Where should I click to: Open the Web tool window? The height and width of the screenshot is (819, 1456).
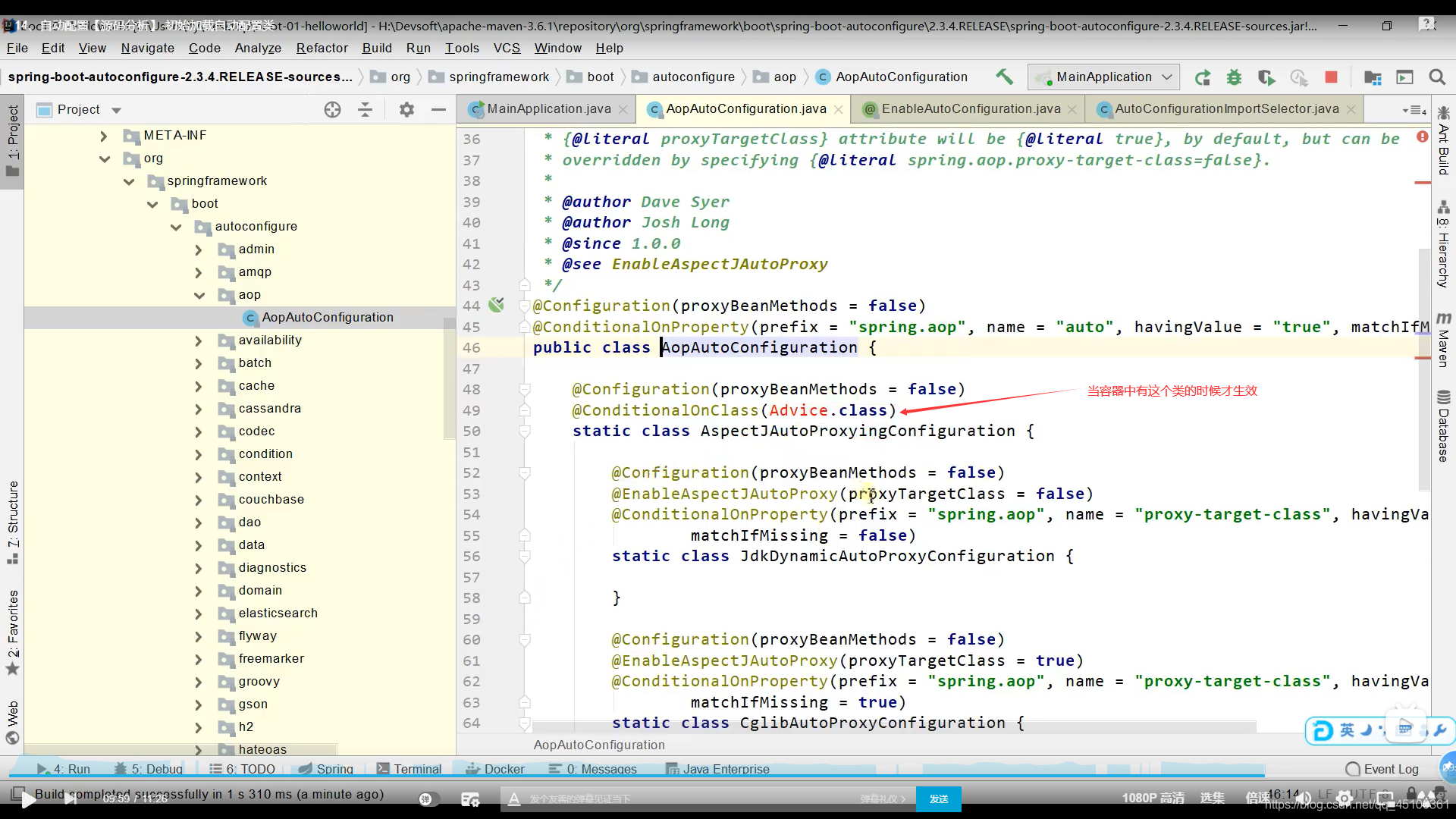13,722
